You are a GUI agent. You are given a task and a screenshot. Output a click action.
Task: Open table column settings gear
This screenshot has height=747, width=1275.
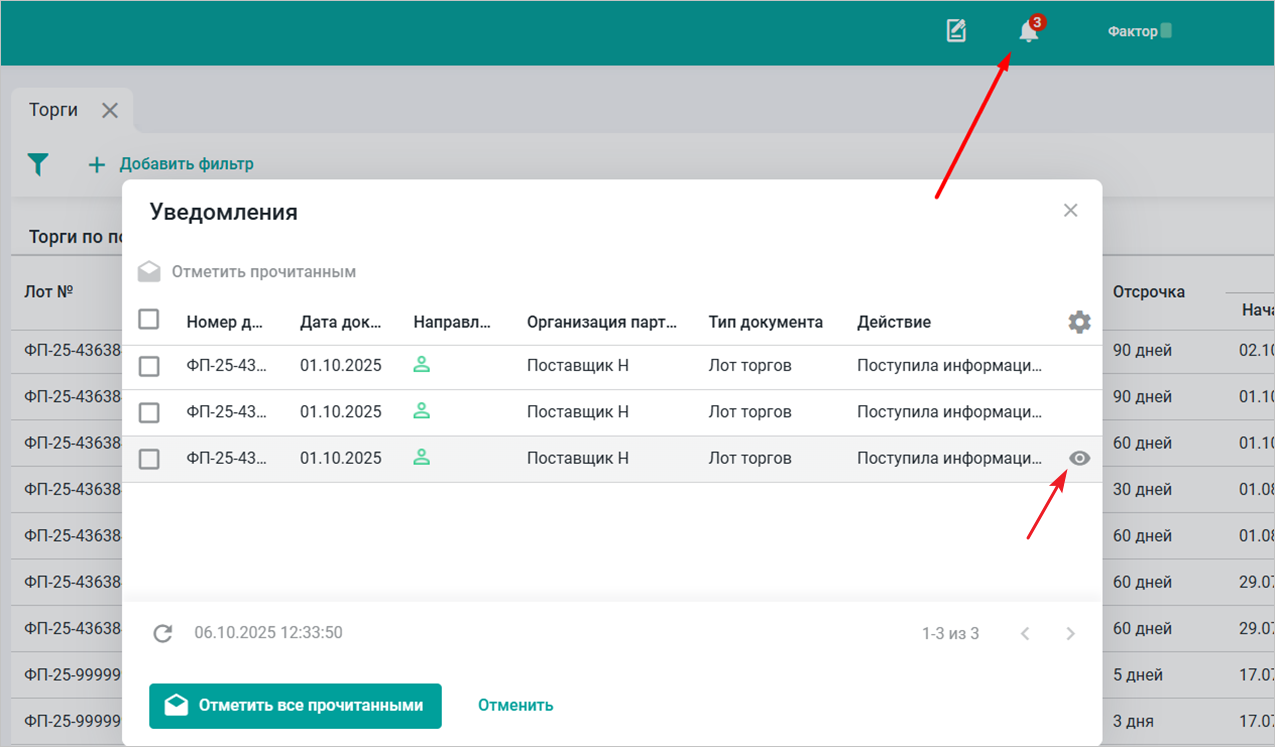(x=1079, y=322)
